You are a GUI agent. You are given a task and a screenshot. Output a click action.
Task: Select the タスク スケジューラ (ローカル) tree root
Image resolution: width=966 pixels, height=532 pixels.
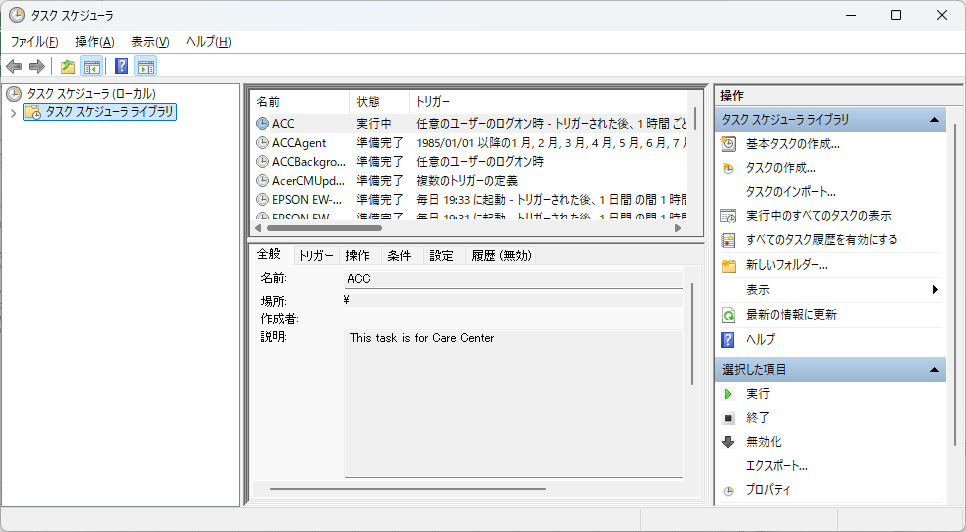90,94
